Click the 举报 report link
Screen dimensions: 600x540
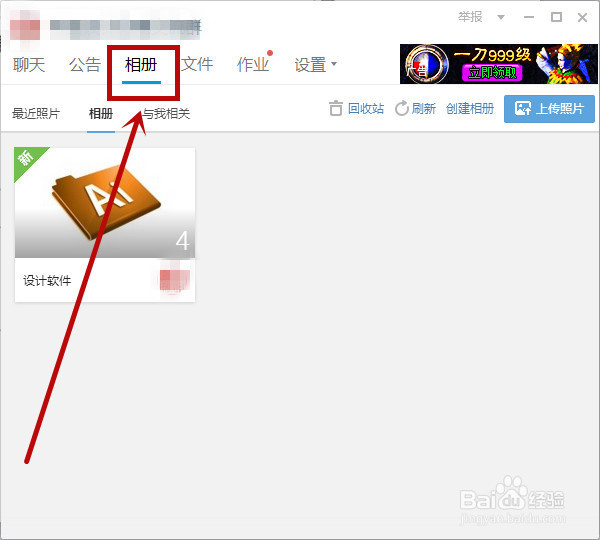coord(470,17)
